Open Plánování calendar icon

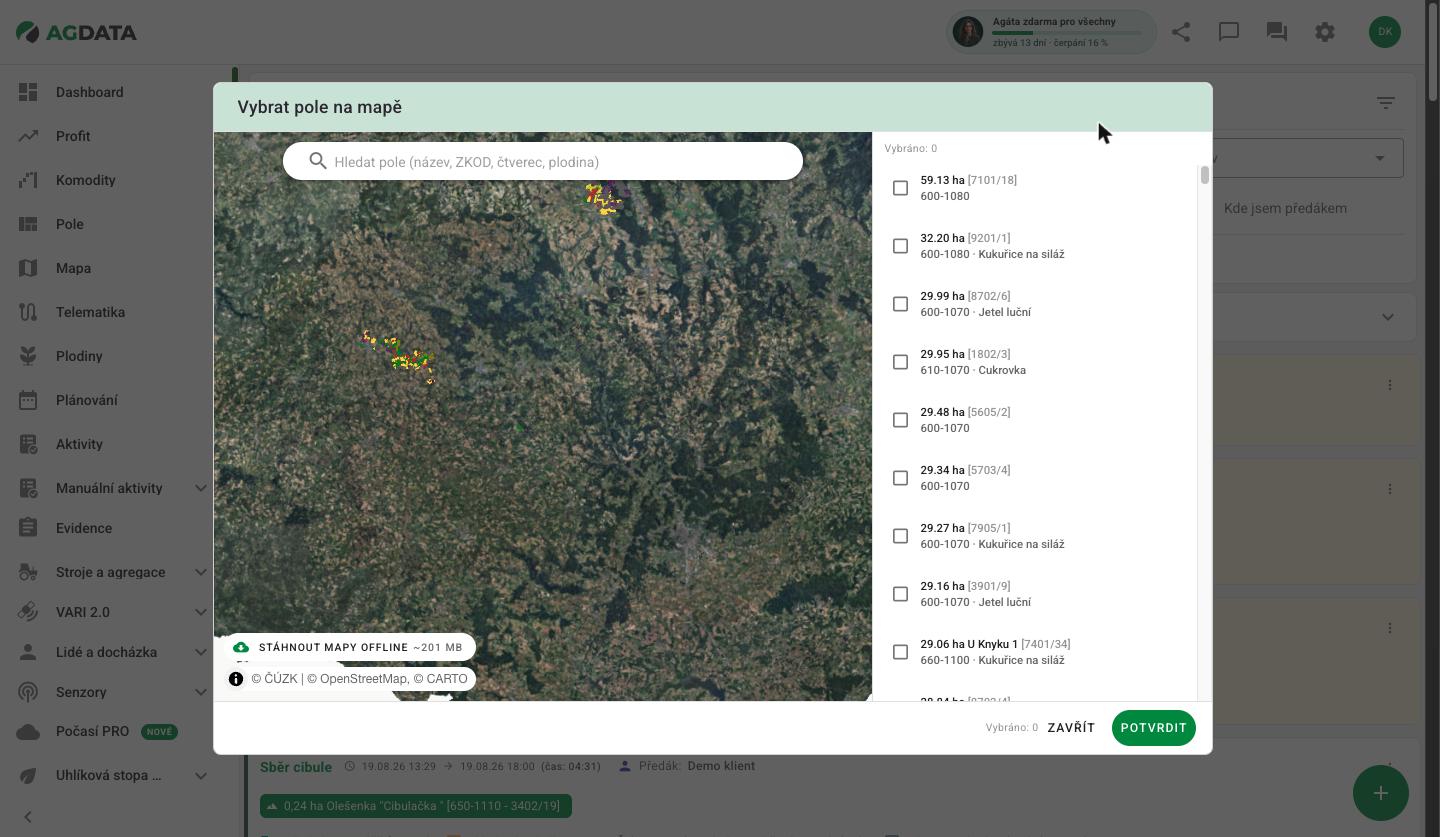click(28, 400)
